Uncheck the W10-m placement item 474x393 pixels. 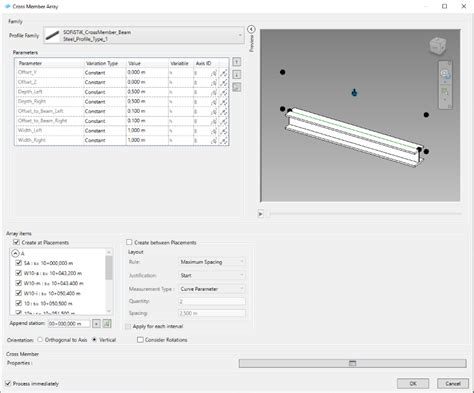click(x=19, y=283)
